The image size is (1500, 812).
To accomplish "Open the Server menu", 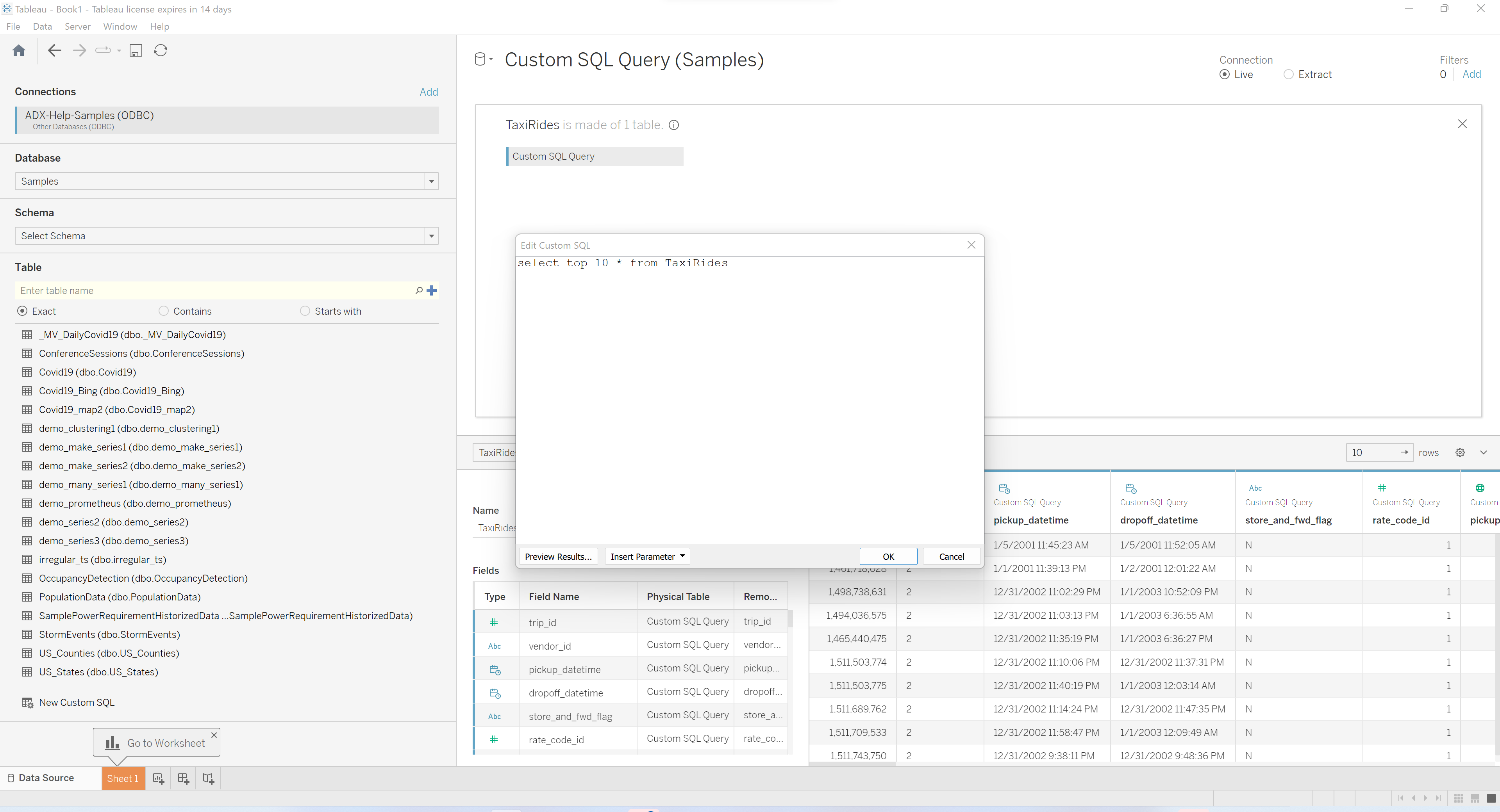I will [77, 26].
